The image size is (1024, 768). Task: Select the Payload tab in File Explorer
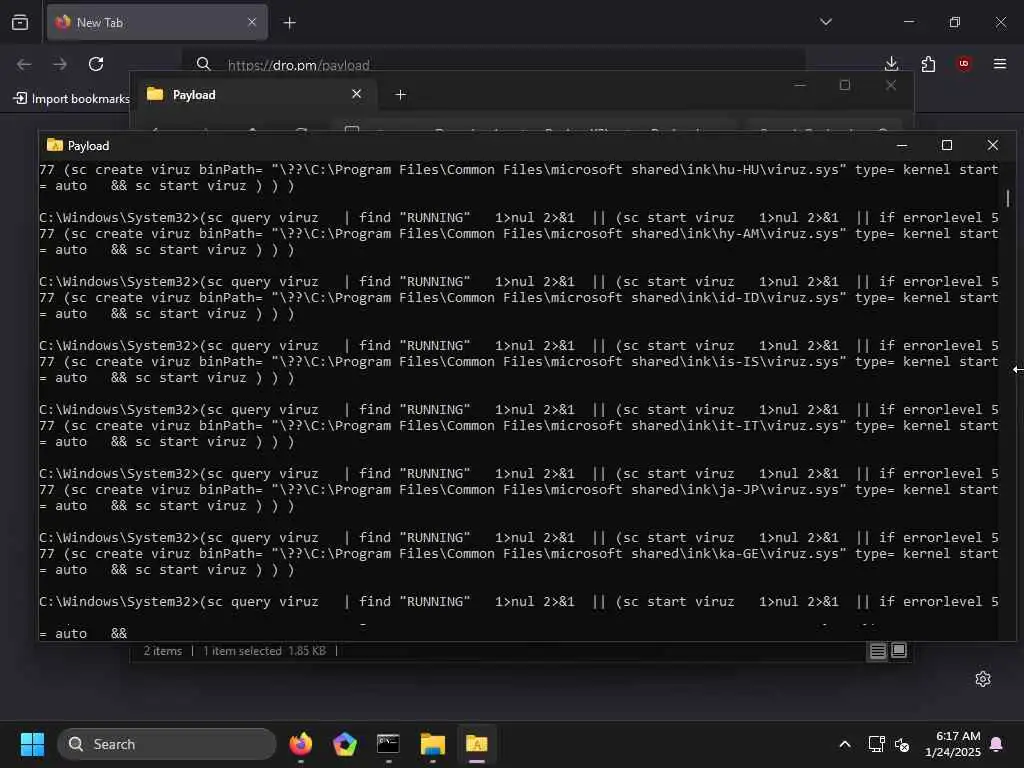pyautogui.click(x=255, y=95)
